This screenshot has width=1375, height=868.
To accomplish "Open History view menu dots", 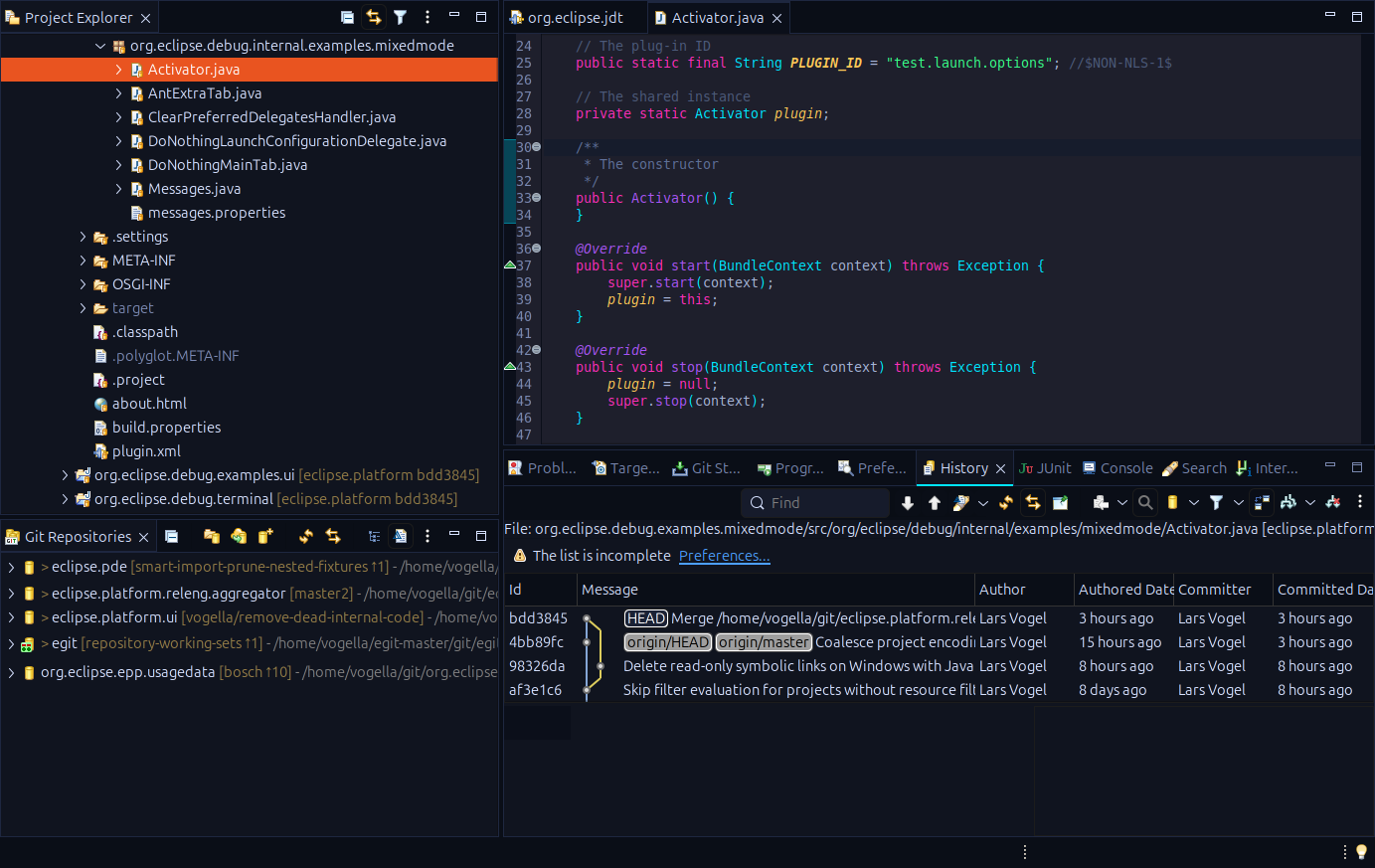I will (1360, 503).
